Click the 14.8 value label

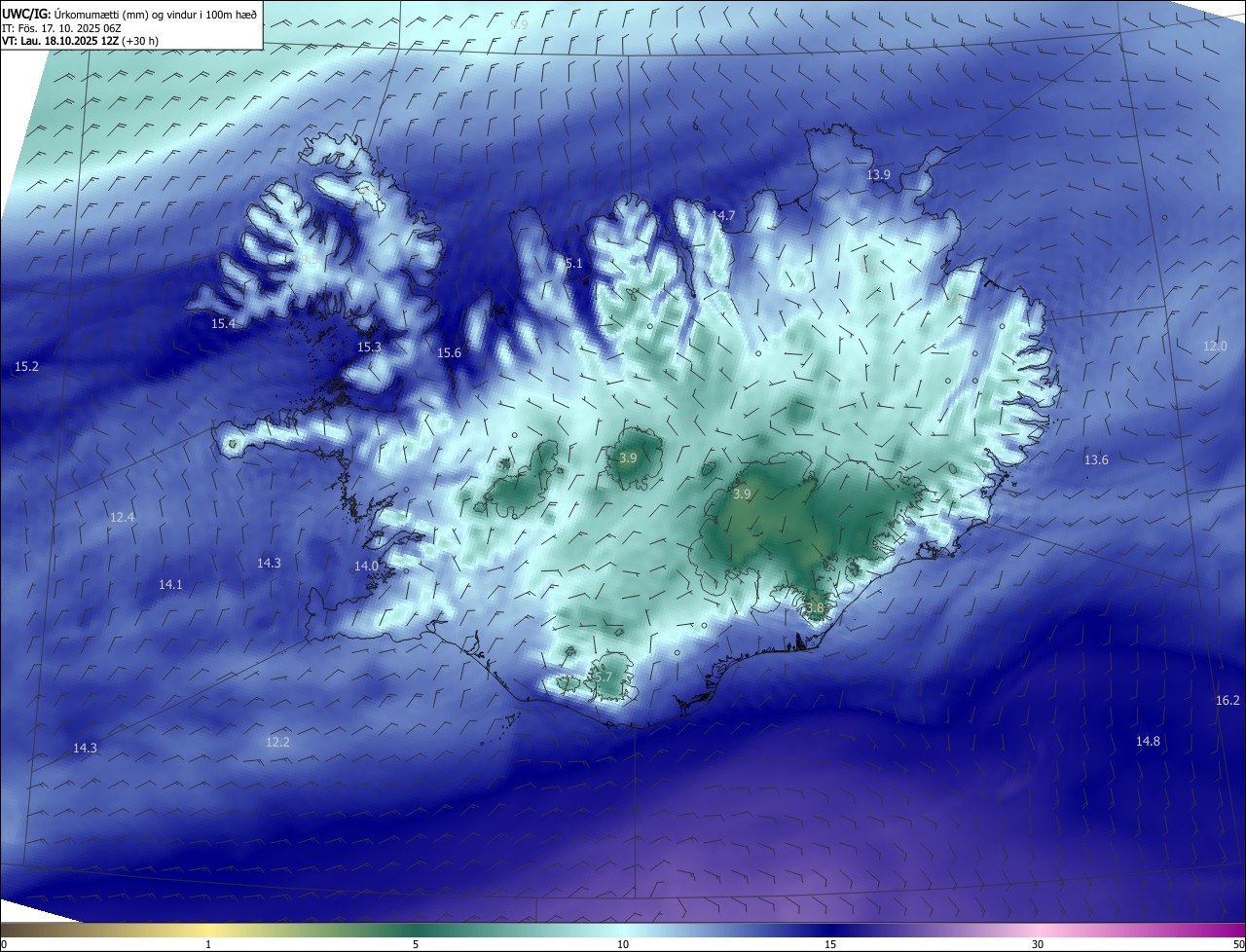[1148, 741]
